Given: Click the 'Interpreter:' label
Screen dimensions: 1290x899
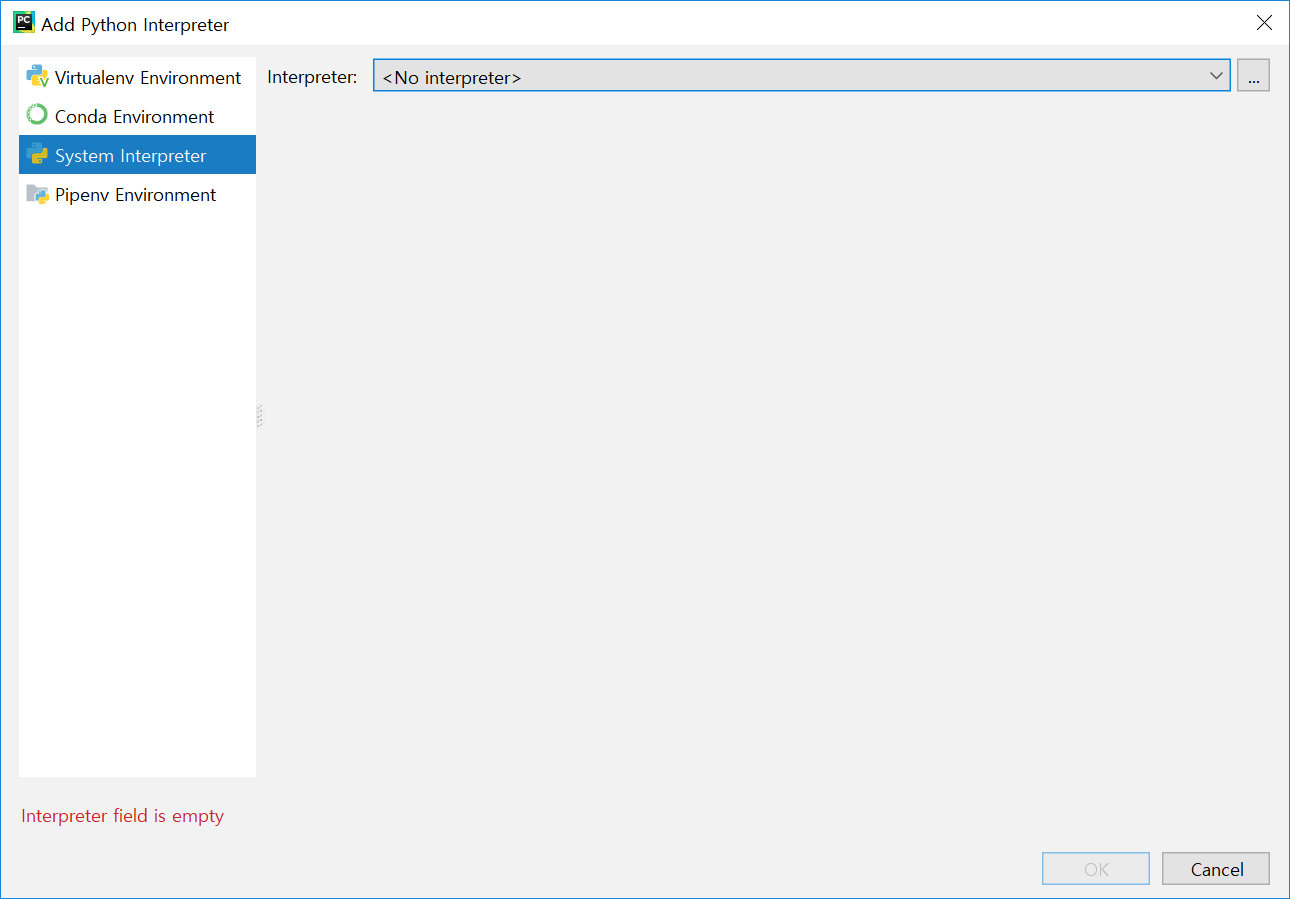Looking at the screenshot, I should pyautogui.click(x=312, y=77).
